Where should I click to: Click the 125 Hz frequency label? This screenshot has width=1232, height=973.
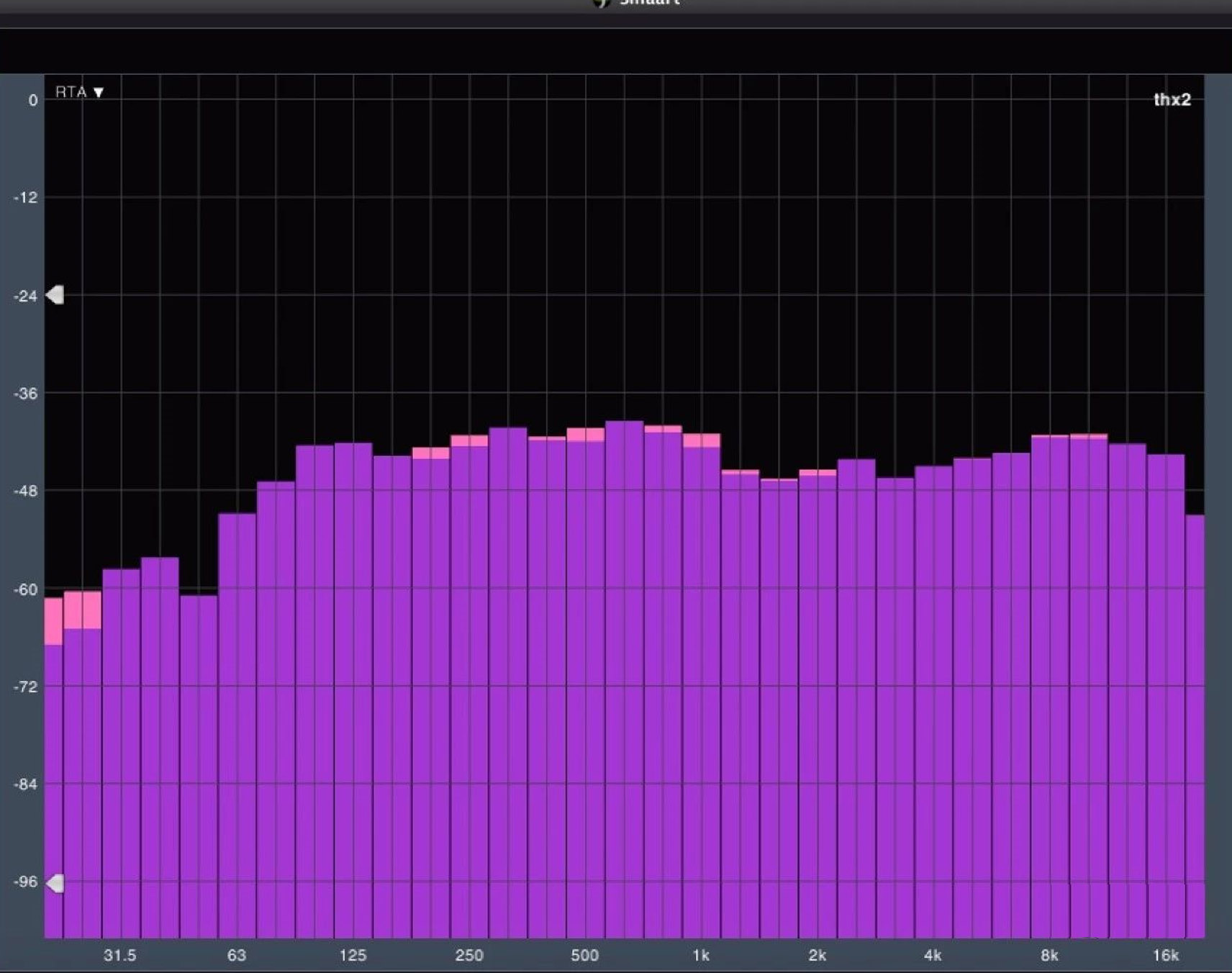point(353,955)
